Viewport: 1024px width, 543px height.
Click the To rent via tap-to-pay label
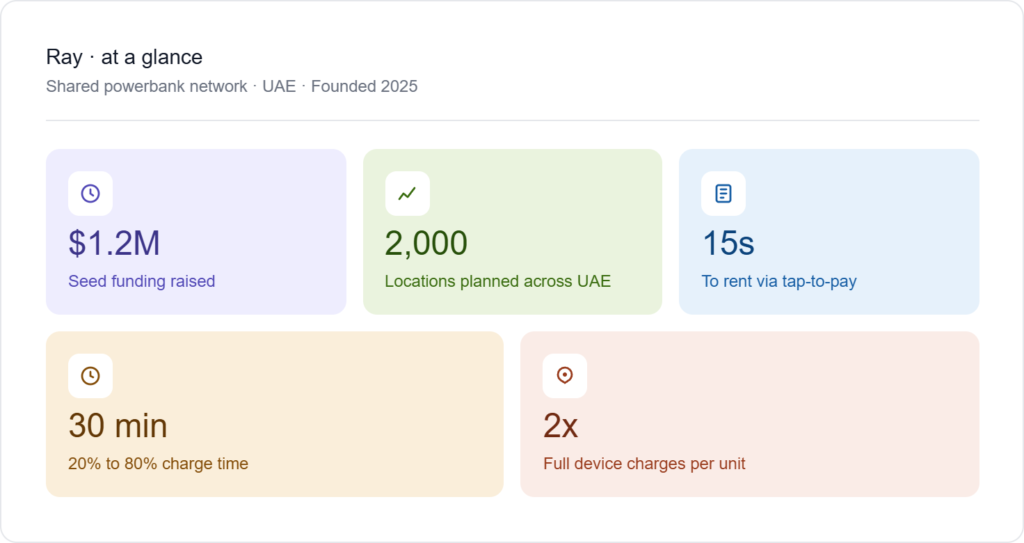tap(778, 282)
